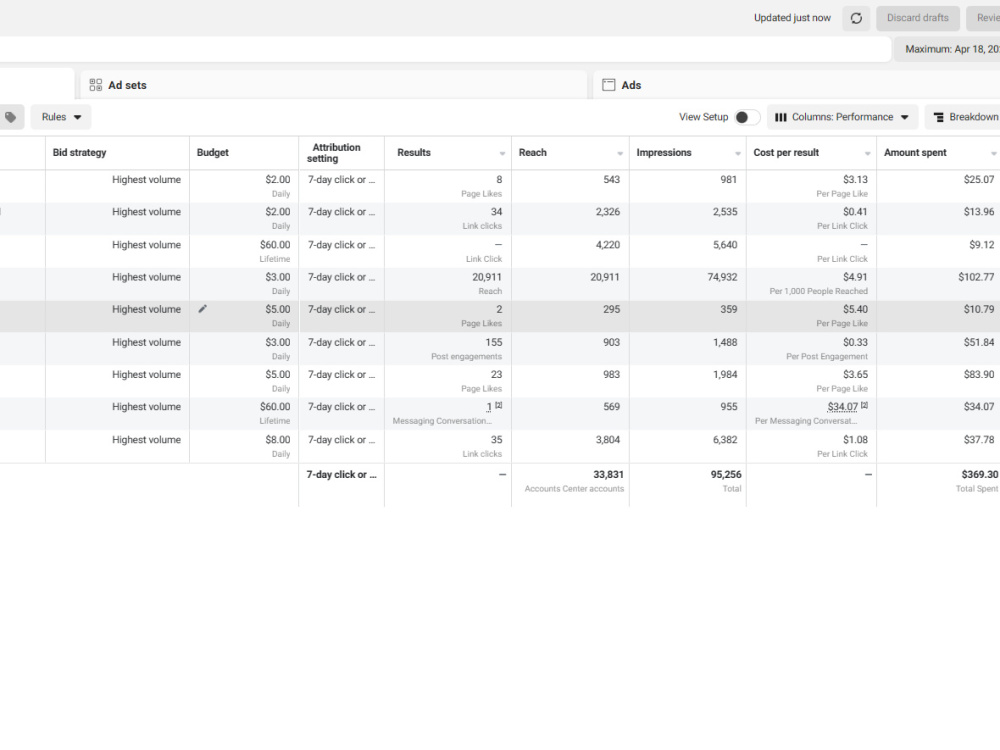Click the Ads window icon
Viewport: 1000px width, 750px height.
608,85
